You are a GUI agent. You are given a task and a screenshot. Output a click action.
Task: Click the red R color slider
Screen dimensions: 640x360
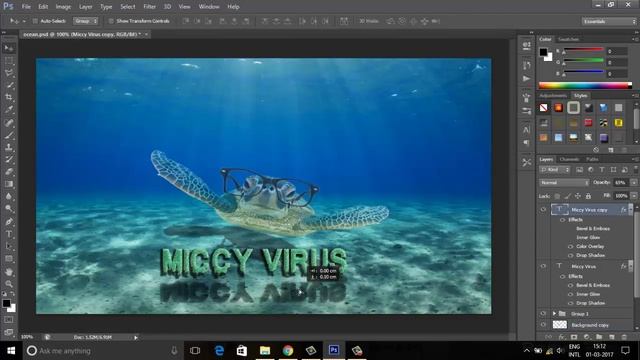click(x=584, y=50)
